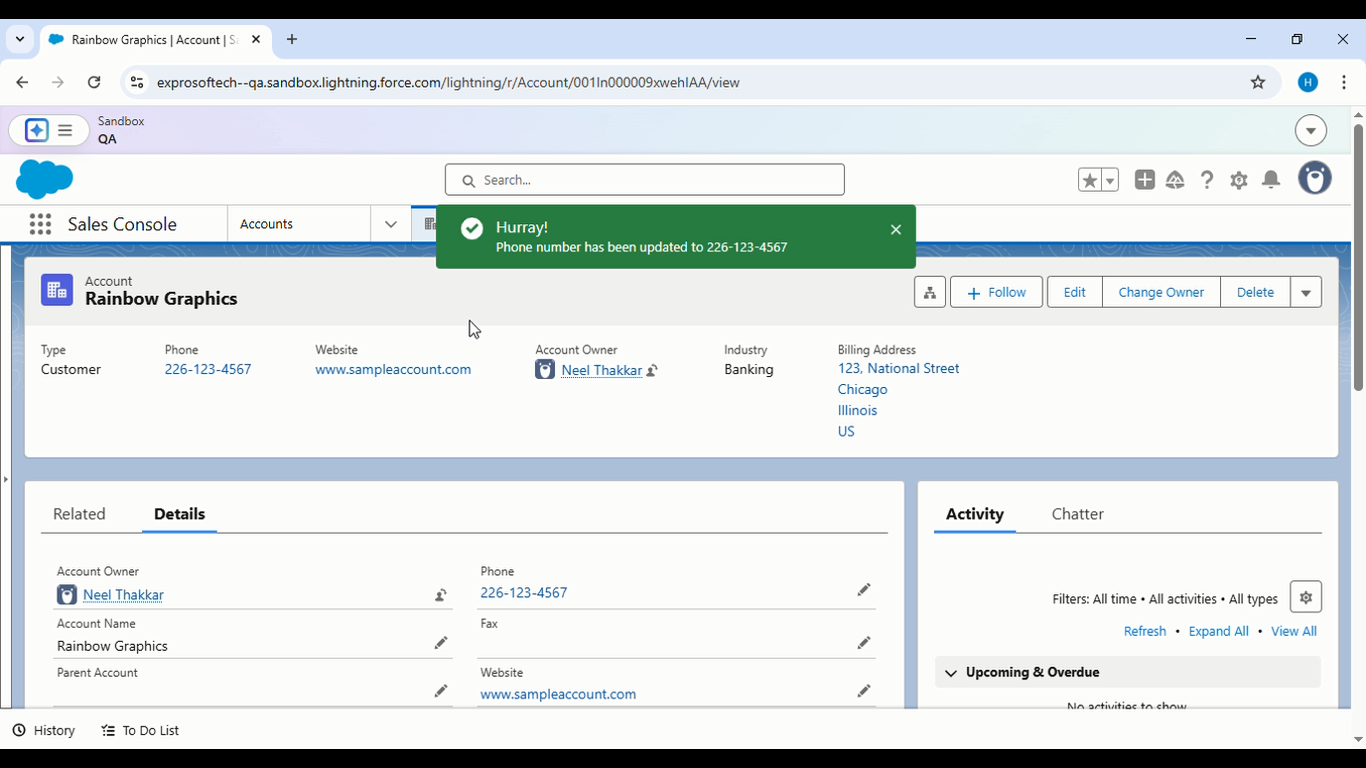Open Trailhead guidance icon
The image size is (1366, 768).
coord(1175,180)
